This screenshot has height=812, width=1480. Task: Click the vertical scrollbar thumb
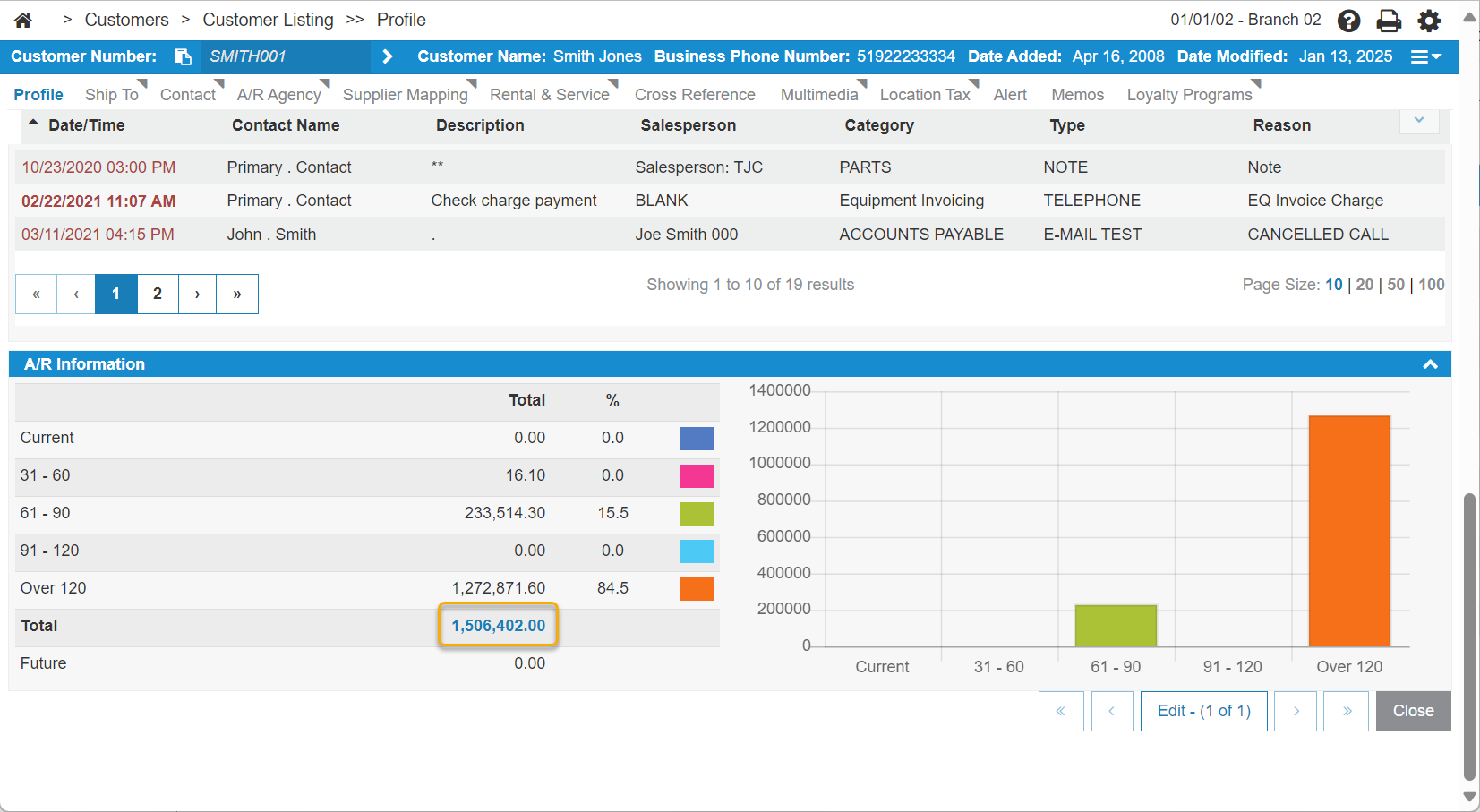pos(1469,637)
